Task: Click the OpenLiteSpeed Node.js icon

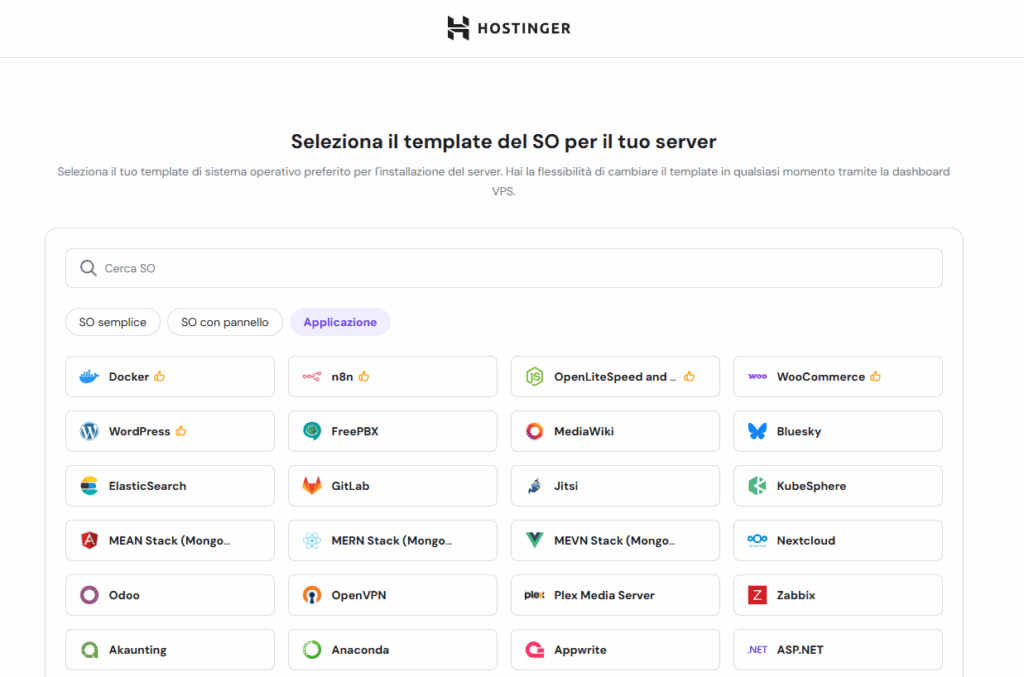Action: (535, 377)
